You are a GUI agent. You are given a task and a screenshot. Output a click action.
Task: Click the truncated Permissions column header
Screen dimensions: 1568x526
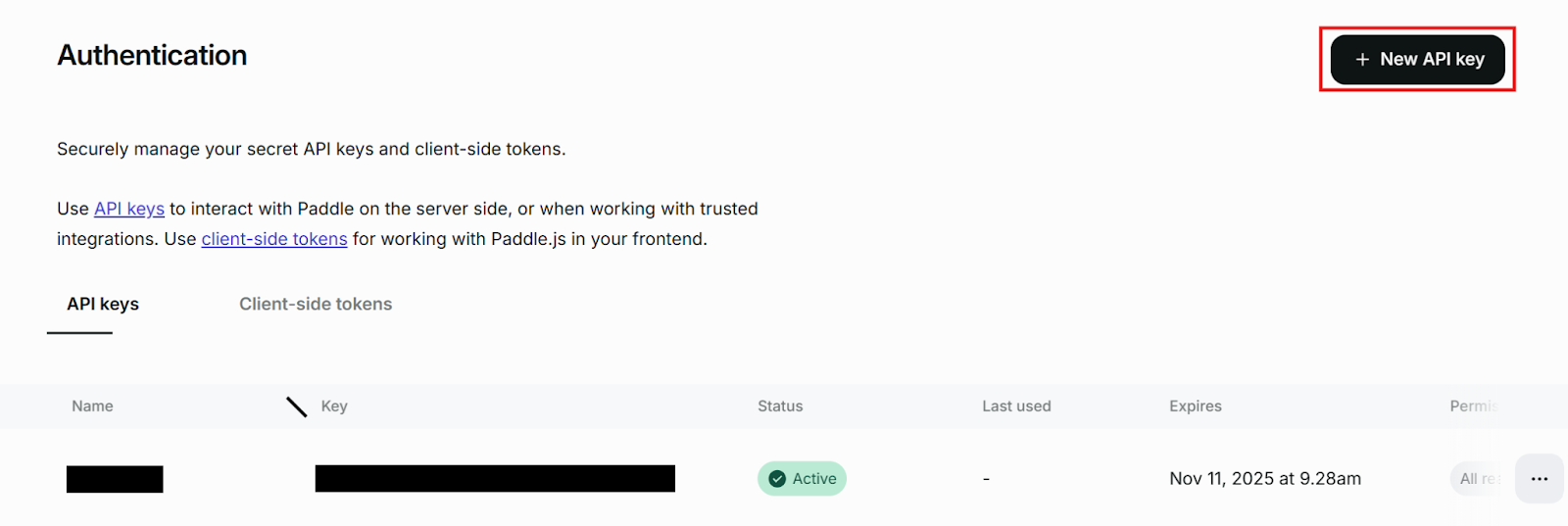point(1473,406)
